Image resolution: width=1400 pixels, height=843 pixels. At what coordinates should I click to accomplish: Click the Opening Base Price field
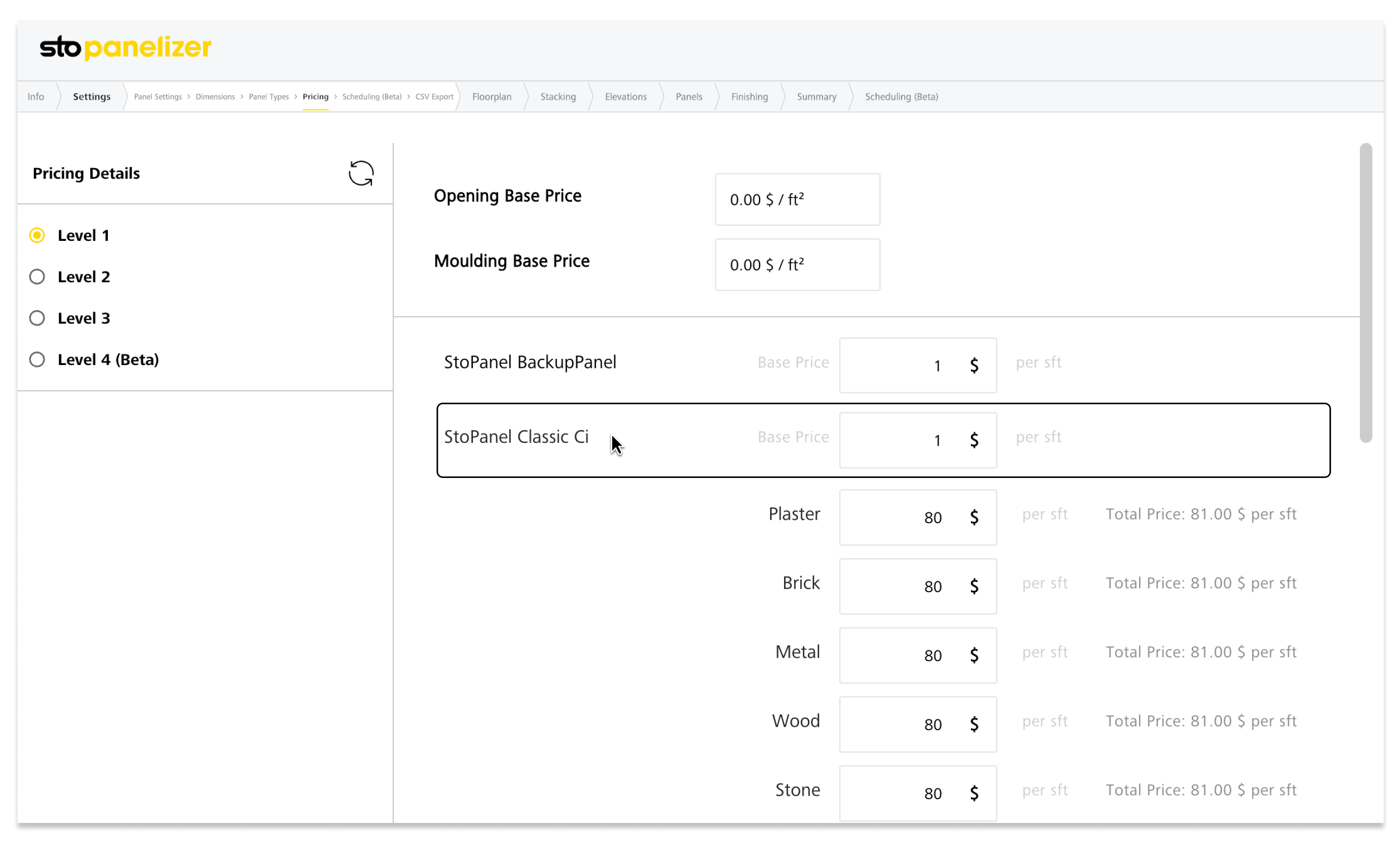pyautogui.click(x=797, y=199)
